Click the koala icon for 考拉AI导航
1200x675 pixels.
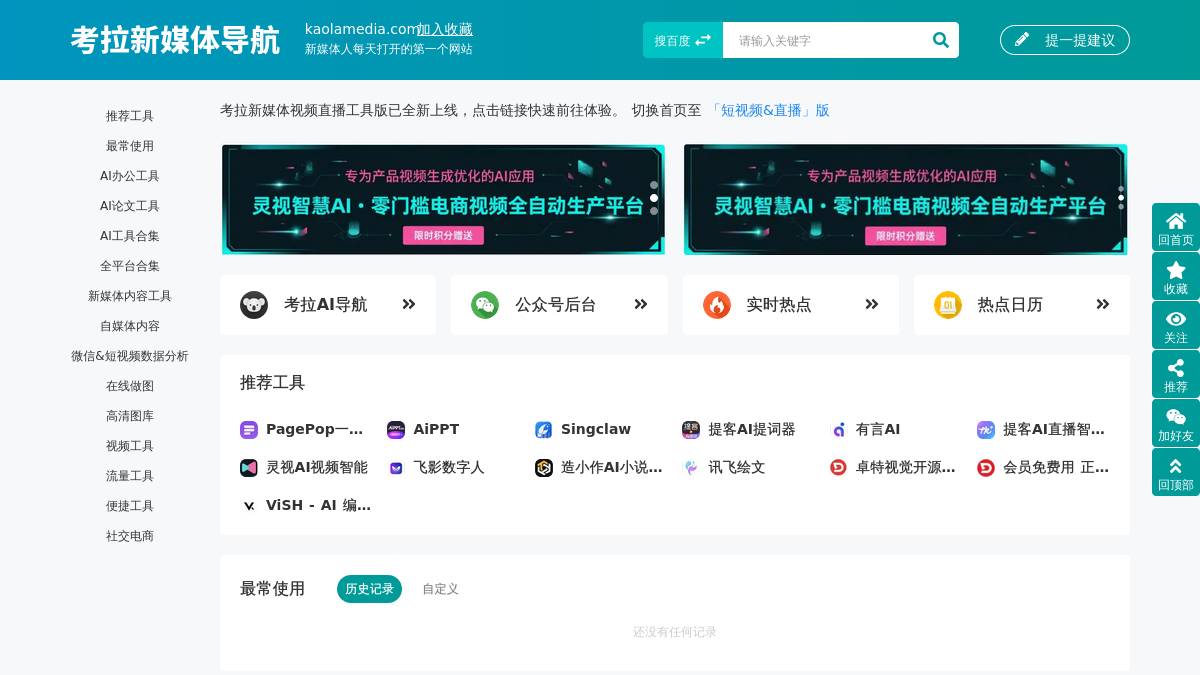pos(254,305)
